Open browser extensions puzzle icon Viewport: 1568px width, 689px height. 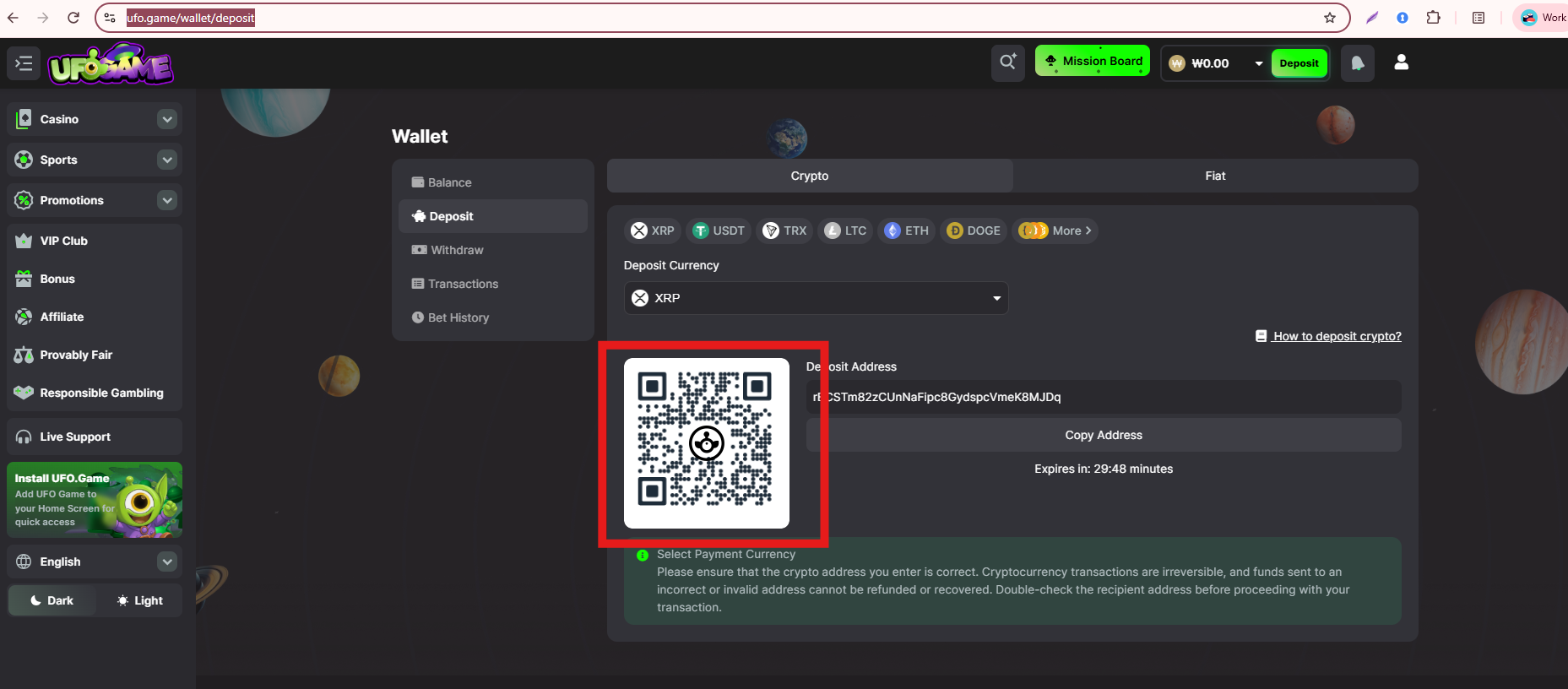[x=1433, y=18]
